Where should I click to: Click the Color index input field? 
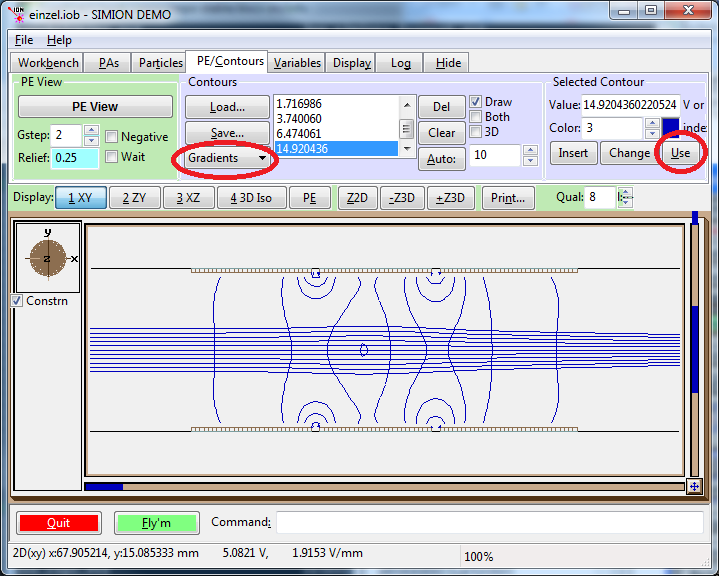613,128
